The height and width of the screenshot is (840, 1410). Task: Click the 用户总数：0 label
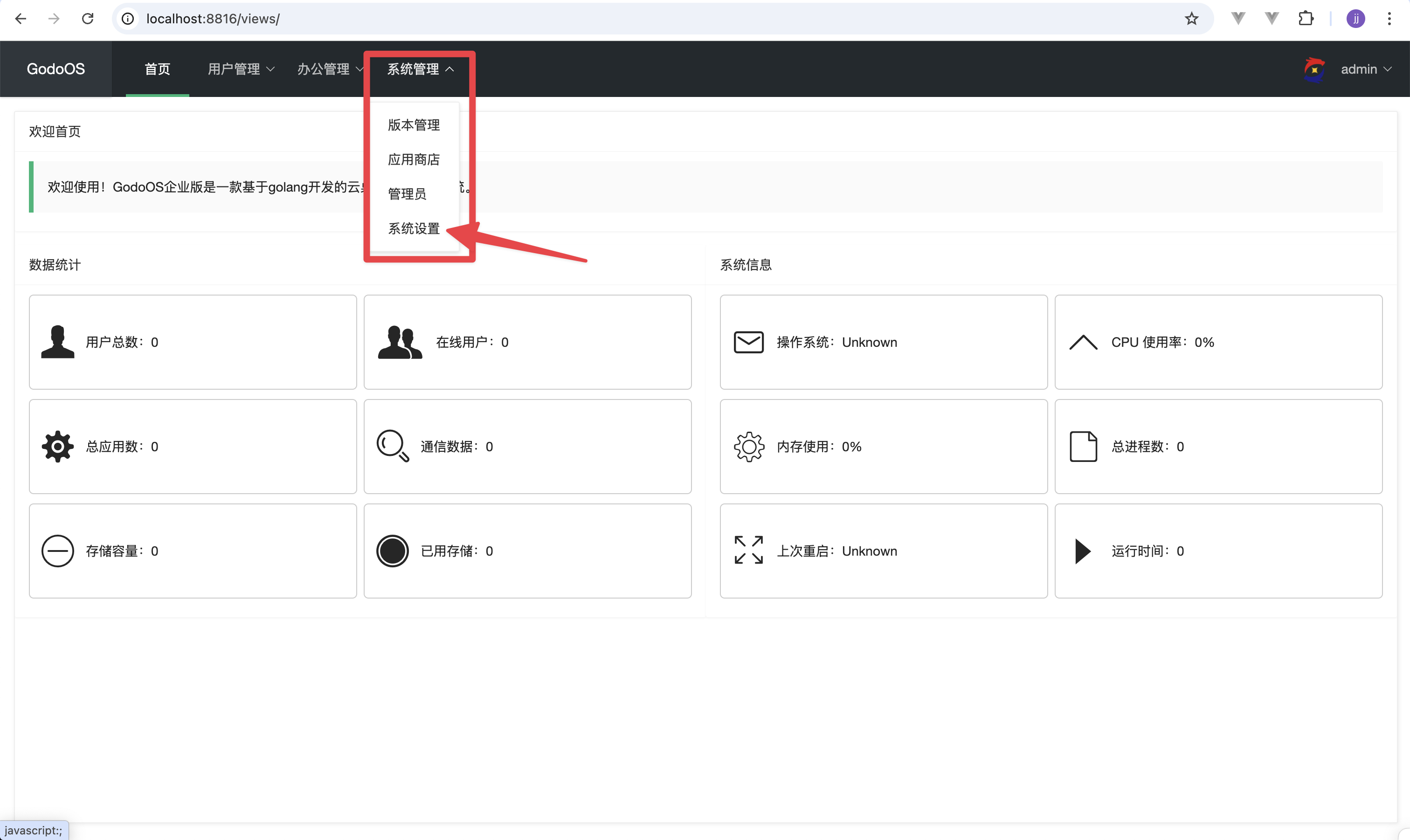point(122,342)
